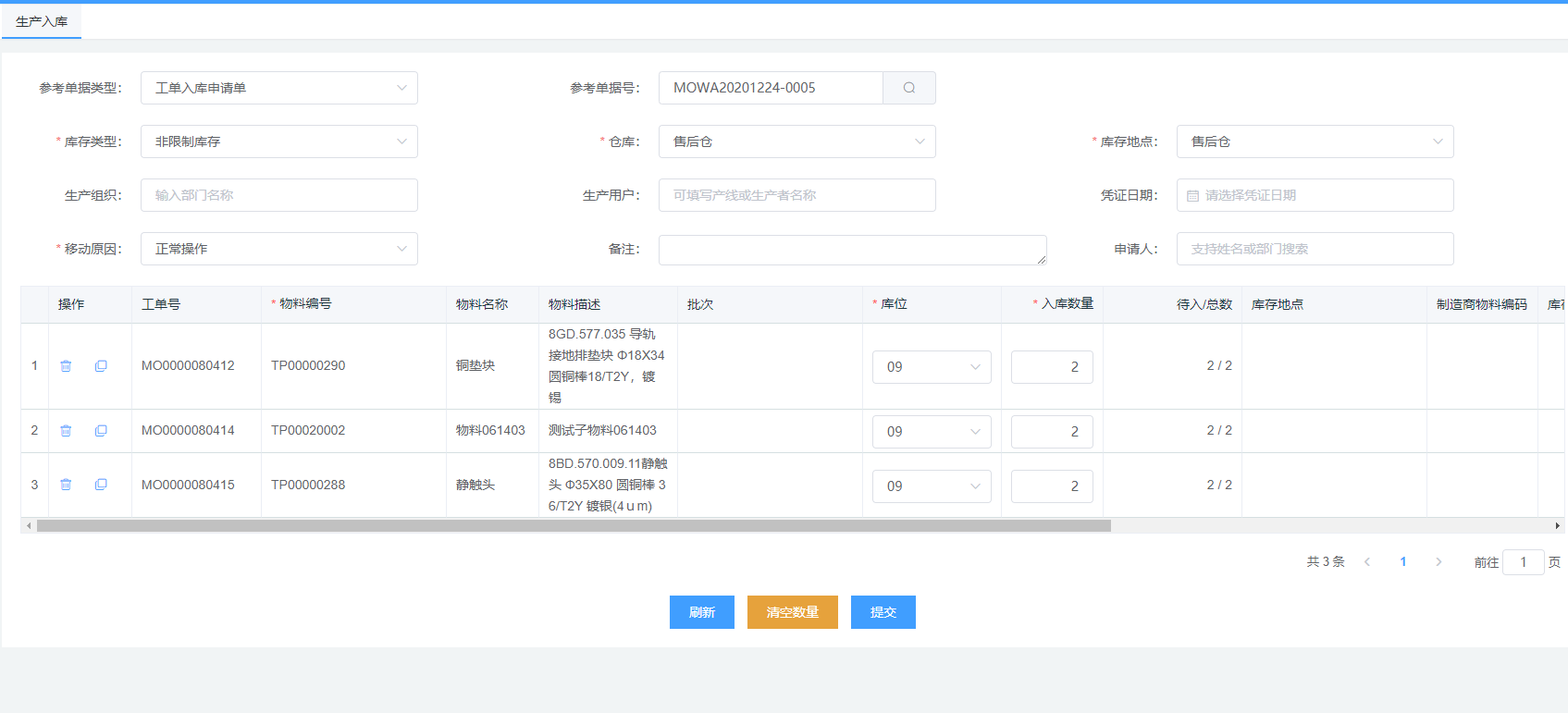Click the horizontal table scrollbar
The image size is (1568, 713).
tap(574, 526)
